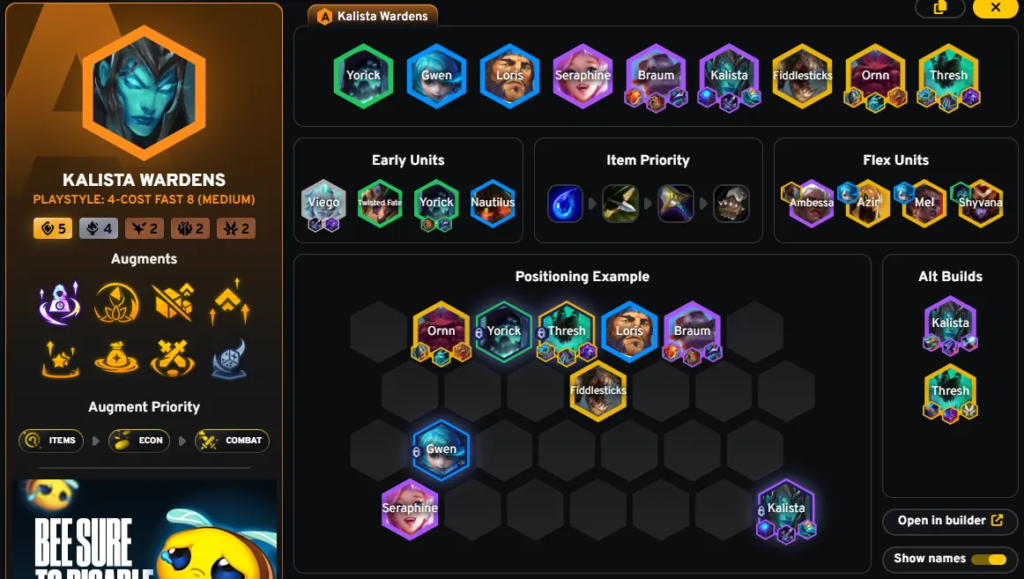Screen dimensions: 1024x579
Task: Click the copy icon at the top right
Action: 940,7
